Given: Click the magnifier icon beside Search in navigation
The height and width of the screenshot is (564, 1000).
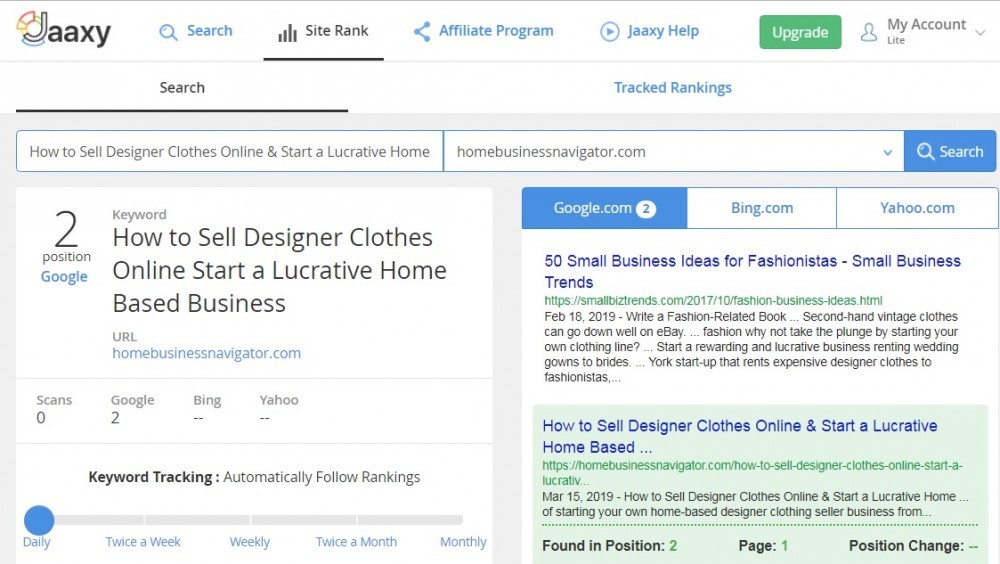Looking at the screenshot, I should click(168, 32).
